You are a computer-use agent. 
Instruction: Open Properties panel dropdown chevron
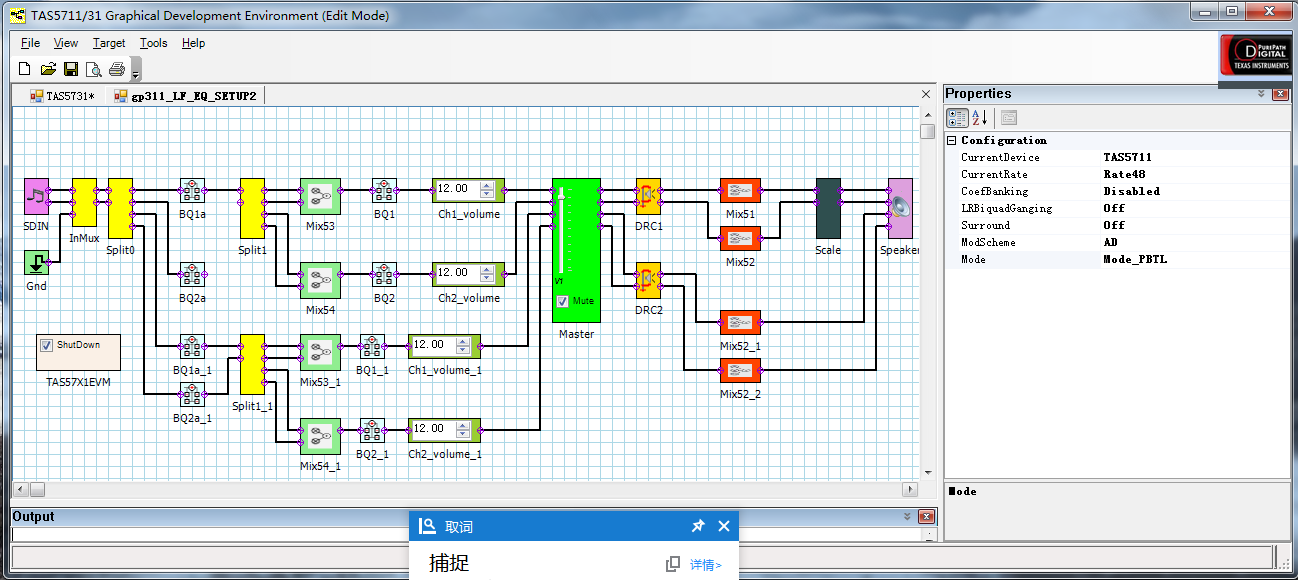pos(1262,94)
